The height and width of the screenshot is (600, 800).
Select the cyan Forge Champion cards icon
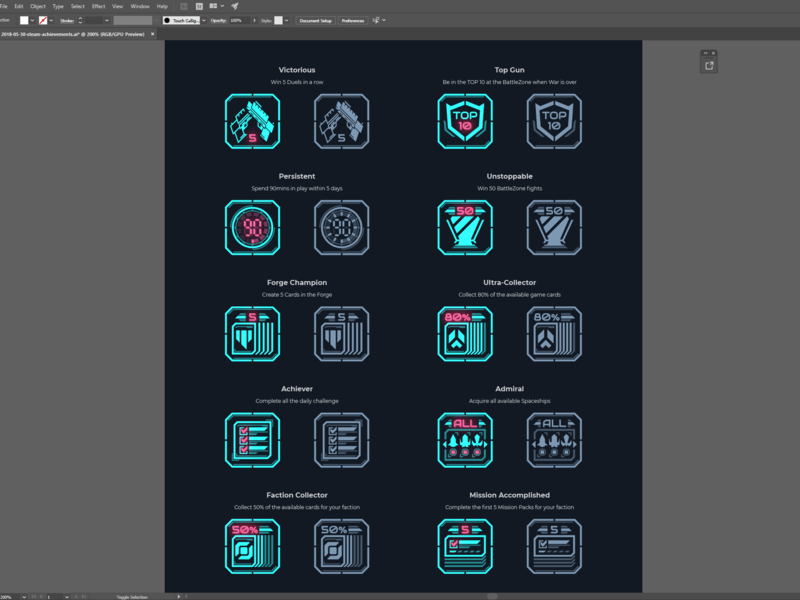point(253,334)
